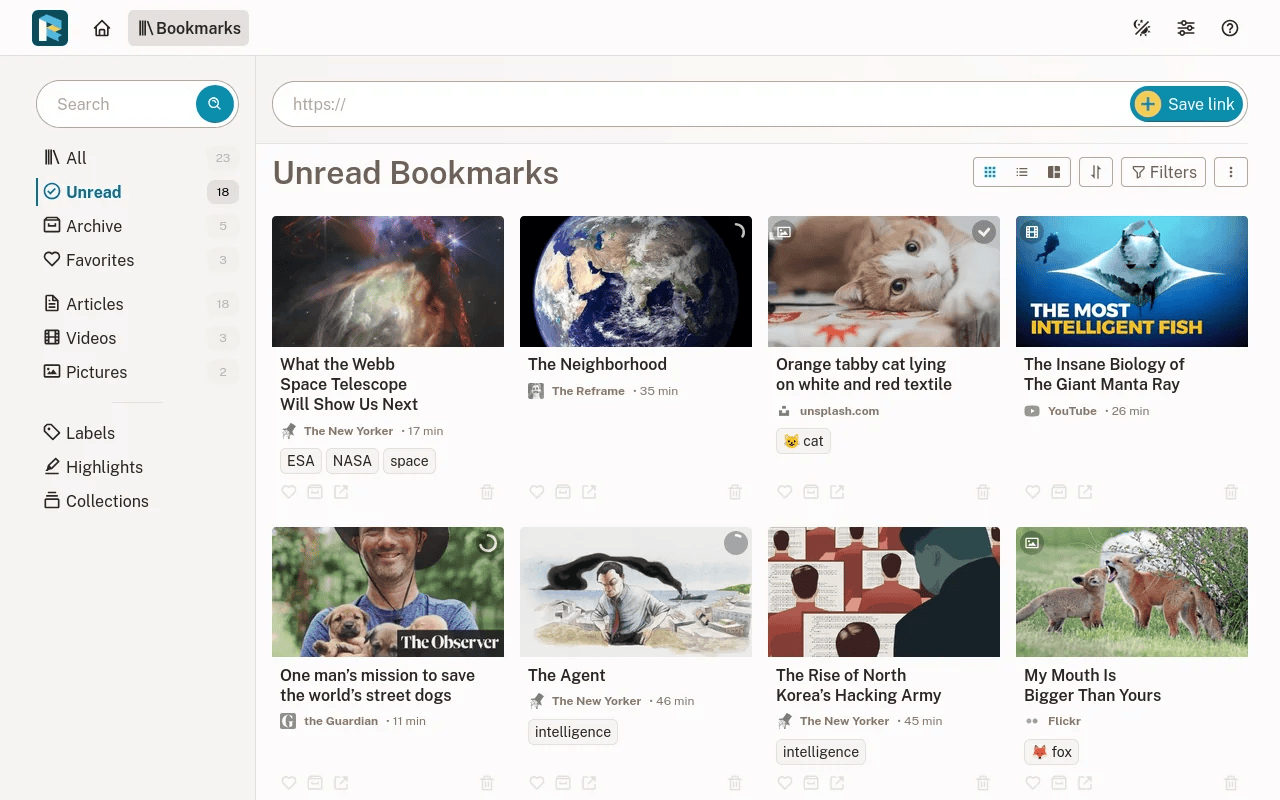The width and height of the screenshot is (1280, 800).
Task: Open 'The Neighborhood' original link icon
Action: pyautogui.click(x=589, y=492)
